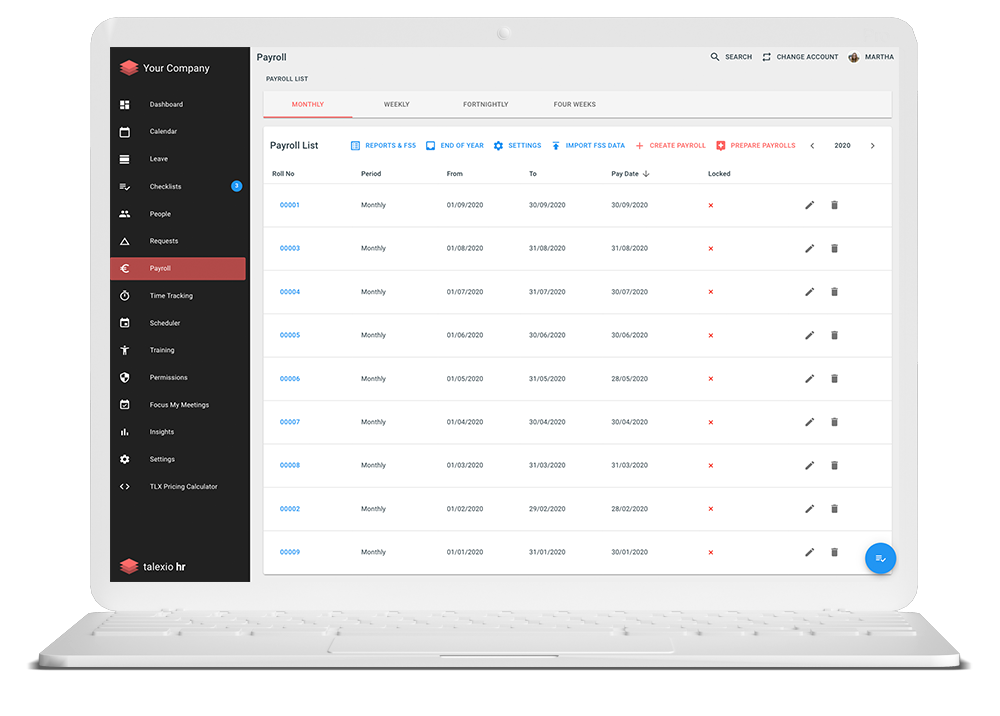1000x716 pixels.
Task: Click locked status X for 00006
Action: [x=710, y=379]
